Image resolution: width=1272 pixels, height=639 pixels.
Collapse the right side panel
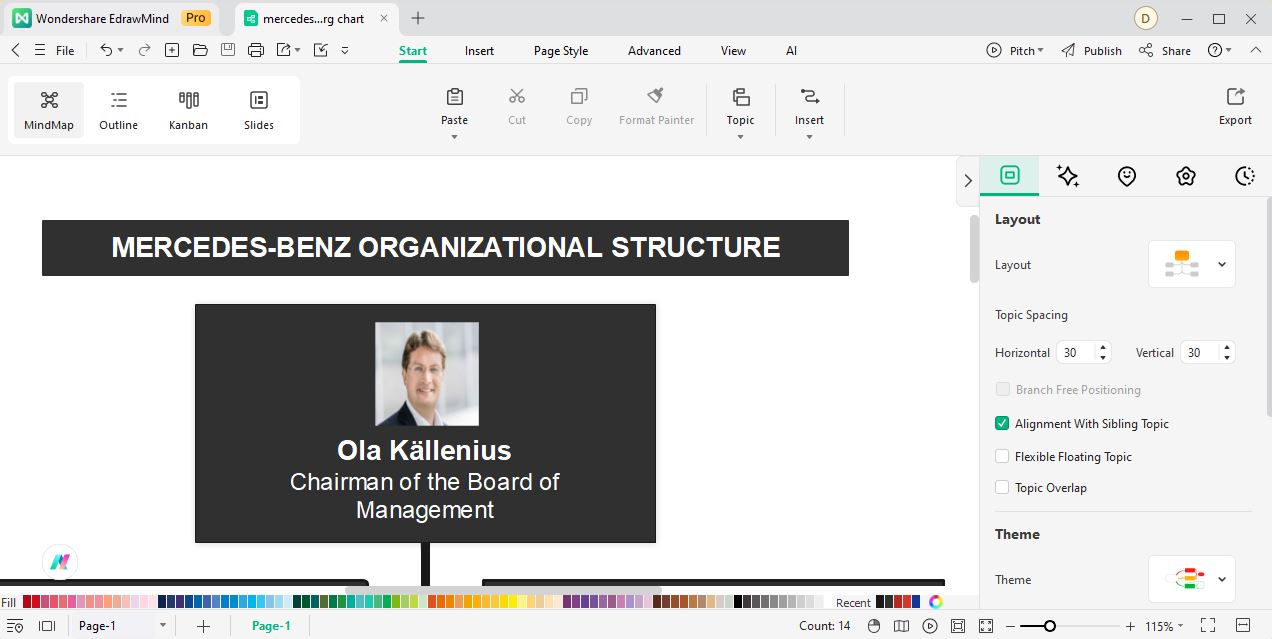tap(967, 181)
